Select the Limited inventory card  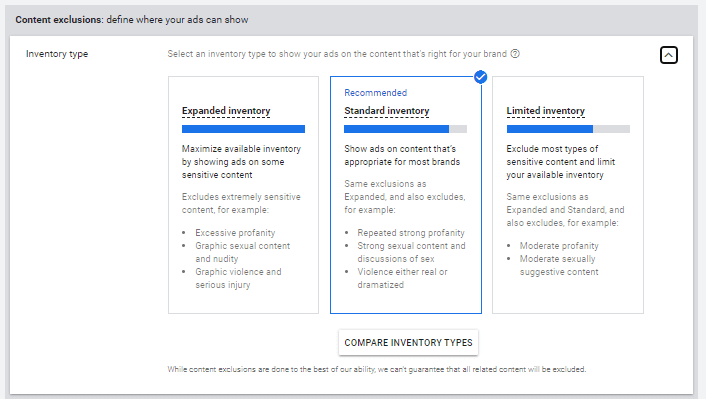pos(568,195)
